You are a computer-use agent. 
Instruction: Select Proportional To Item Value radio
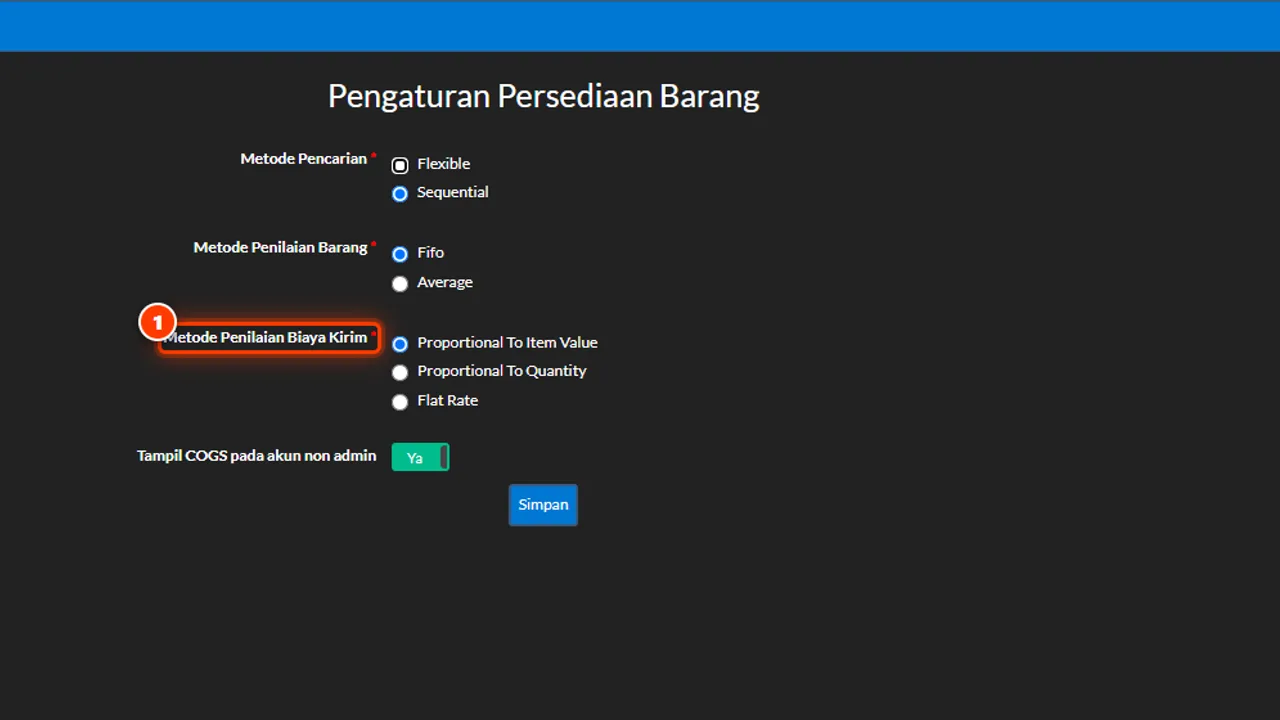(x=400, y=344)
